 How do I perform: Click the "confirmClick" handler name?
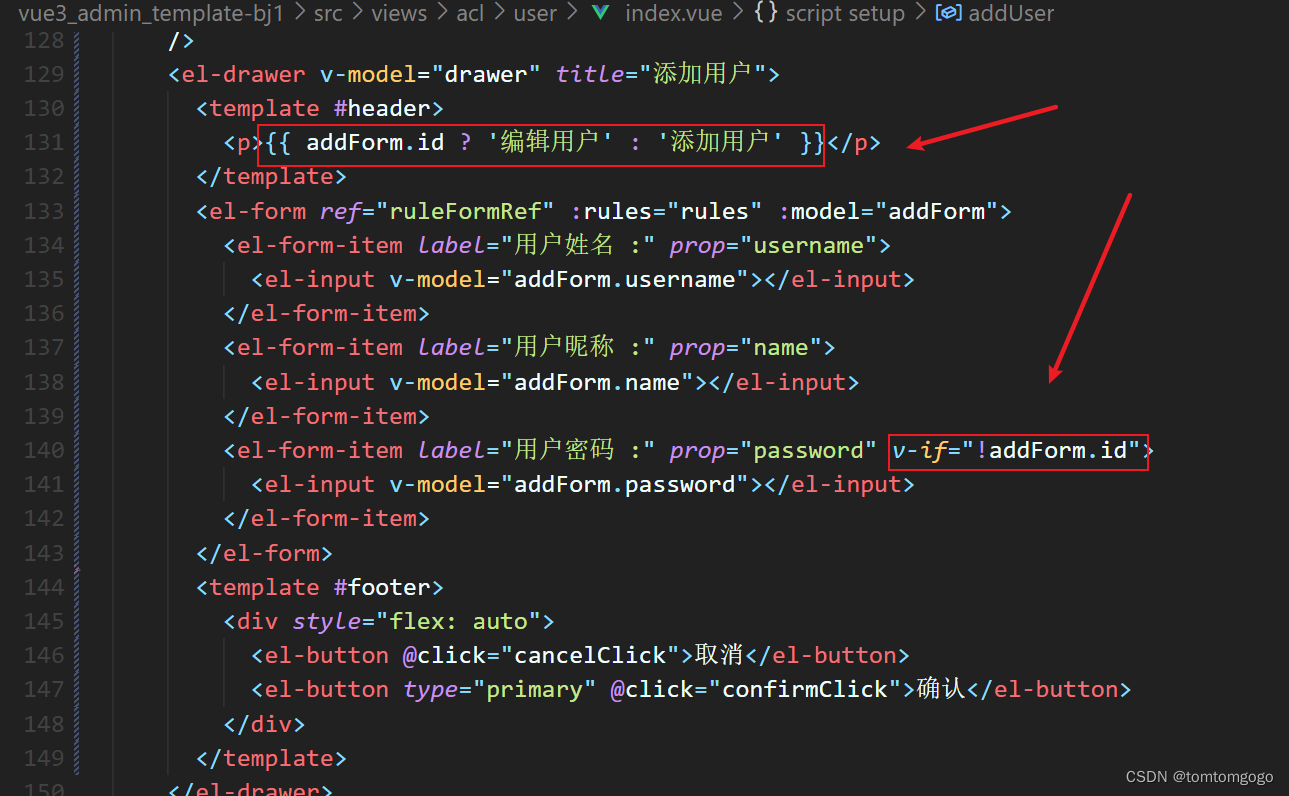(x=805, y=690)
